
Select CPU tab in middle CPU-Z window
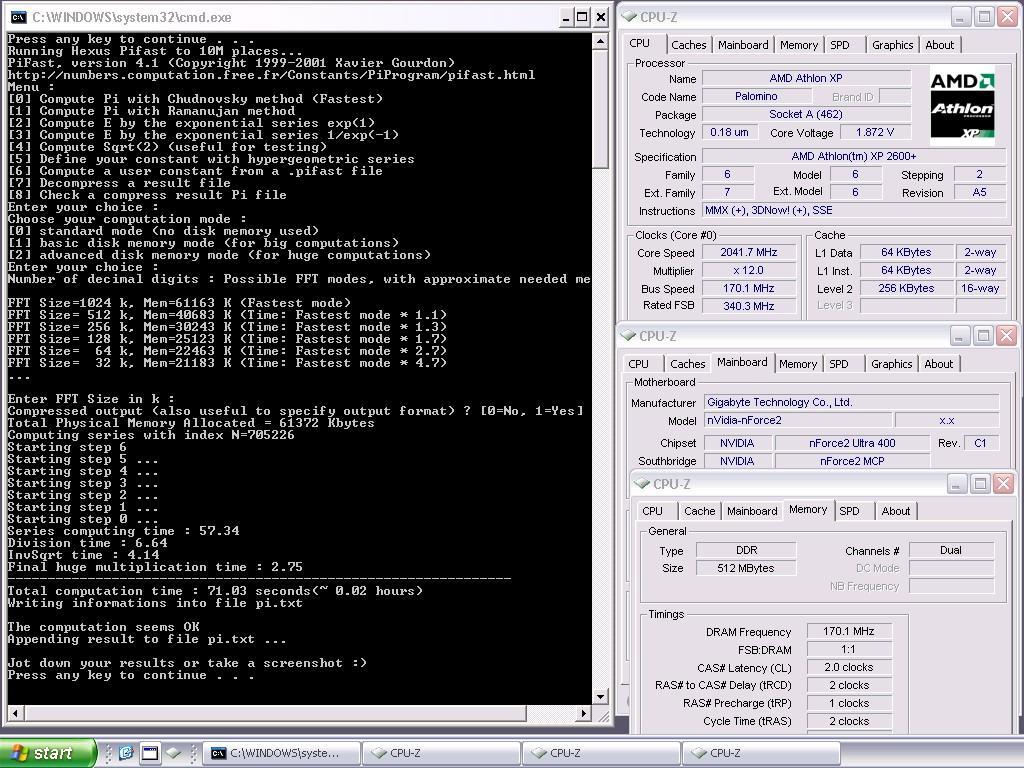pos(639,364)
